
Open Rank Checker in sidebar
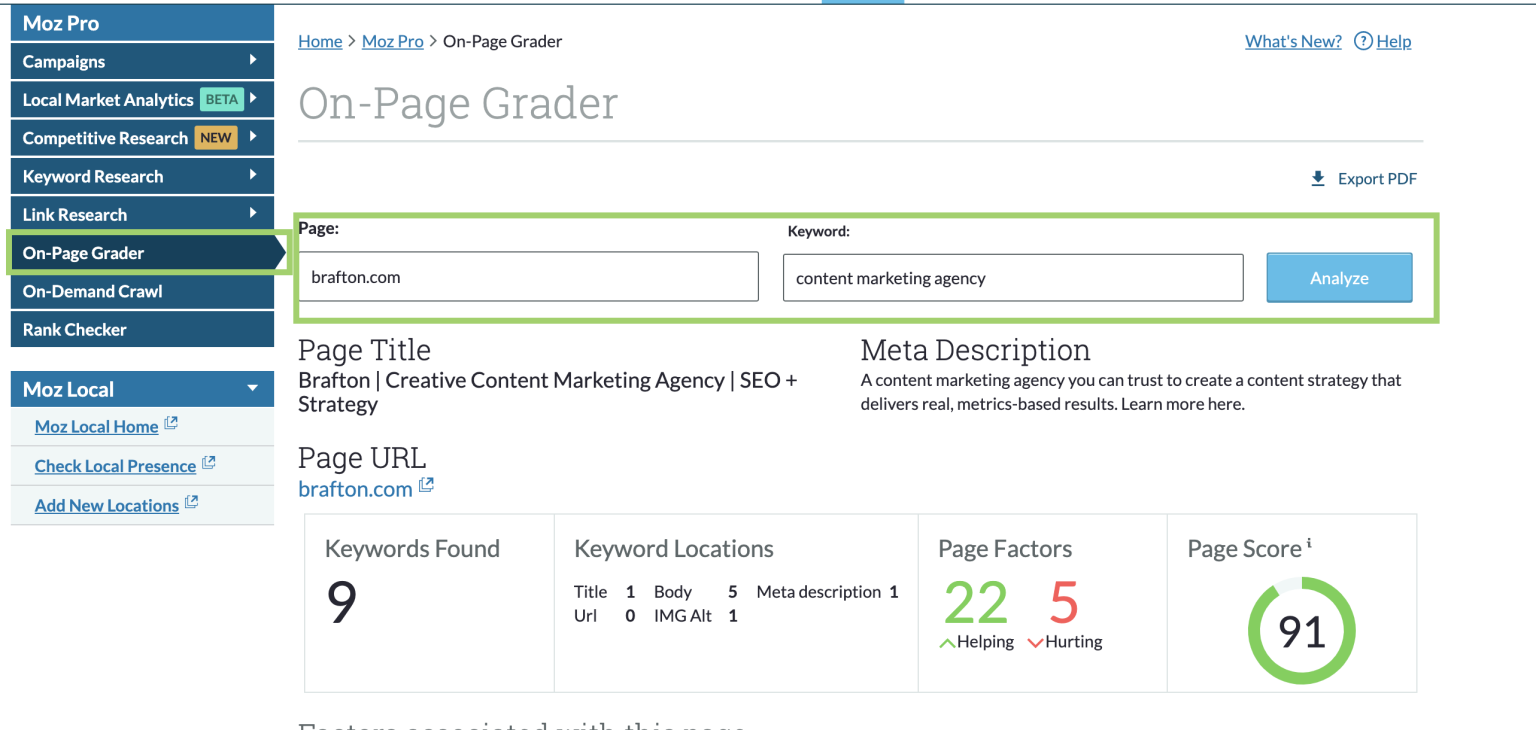(x=142, y=329)
